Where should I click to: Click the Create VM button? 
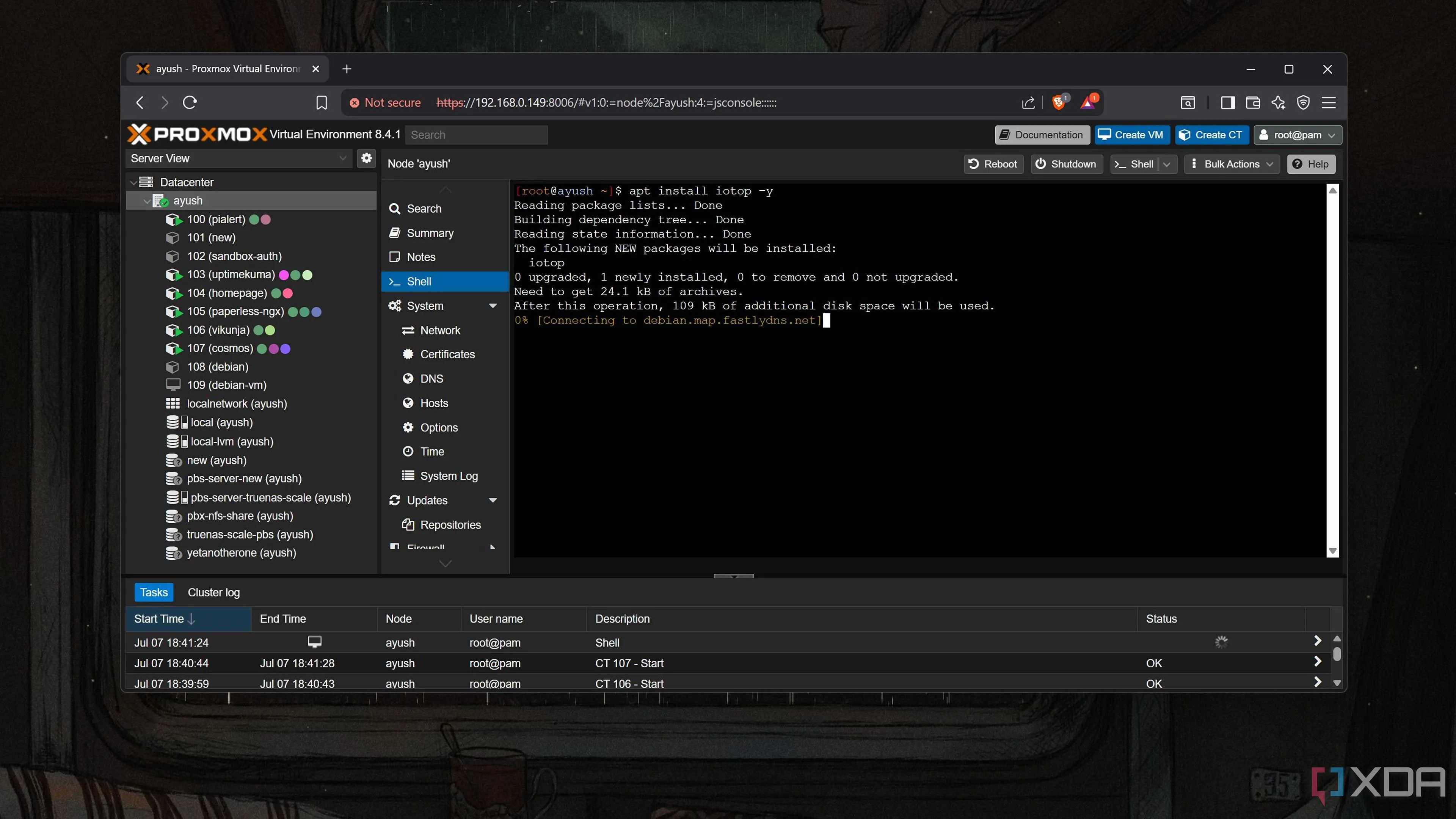coord(1131,135)
